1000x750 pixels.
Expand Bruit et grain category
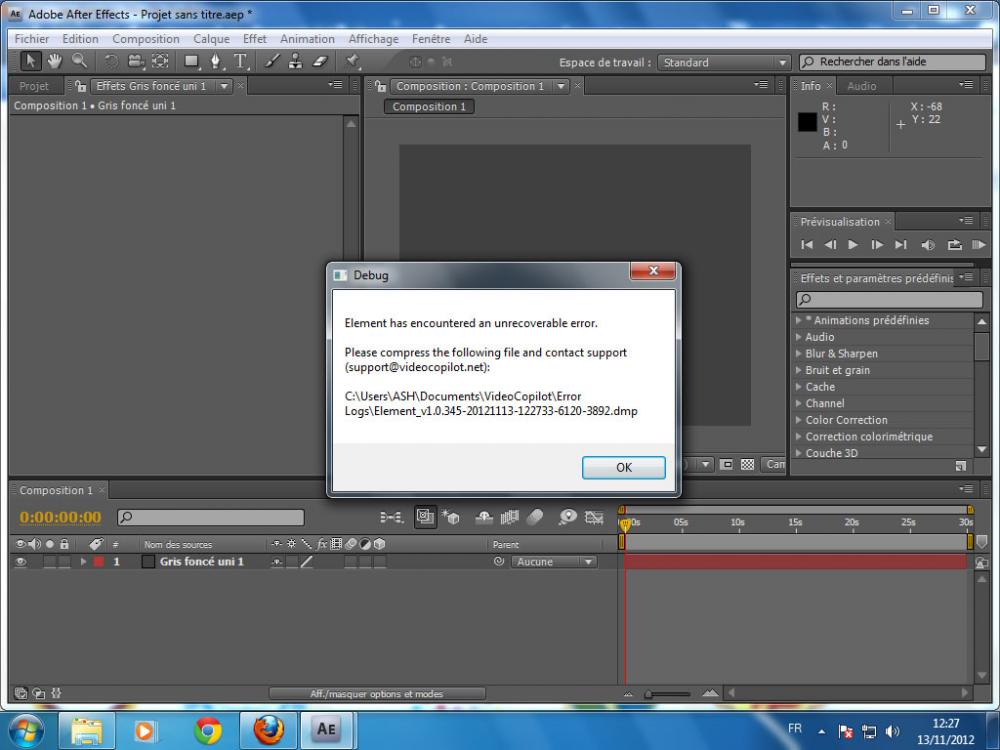click(x=798, y=370)
